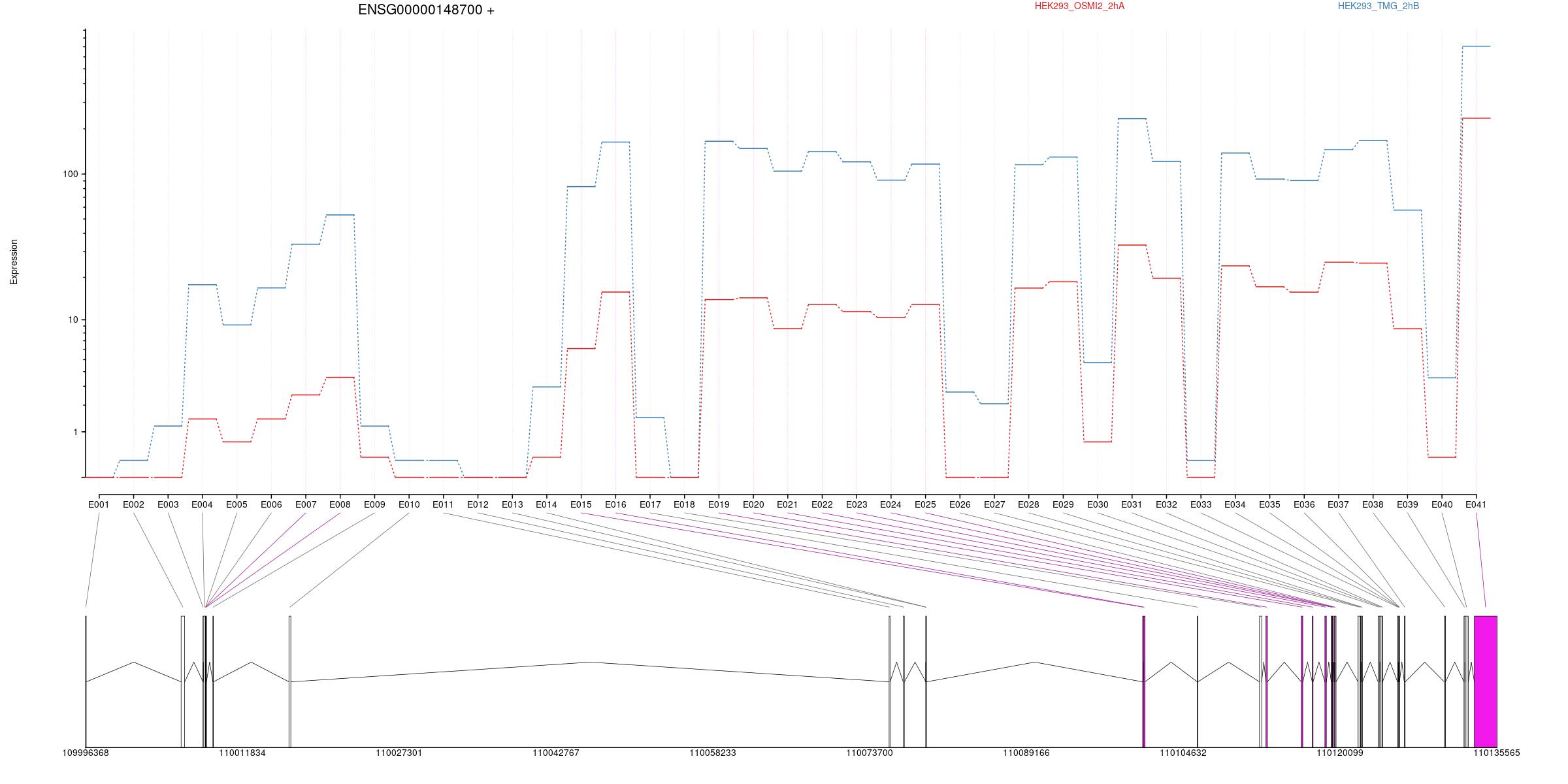Image resolution: width=1568 pixels, height=784 pixels.
Task: Click exon label E003
Action: point(168,504)
